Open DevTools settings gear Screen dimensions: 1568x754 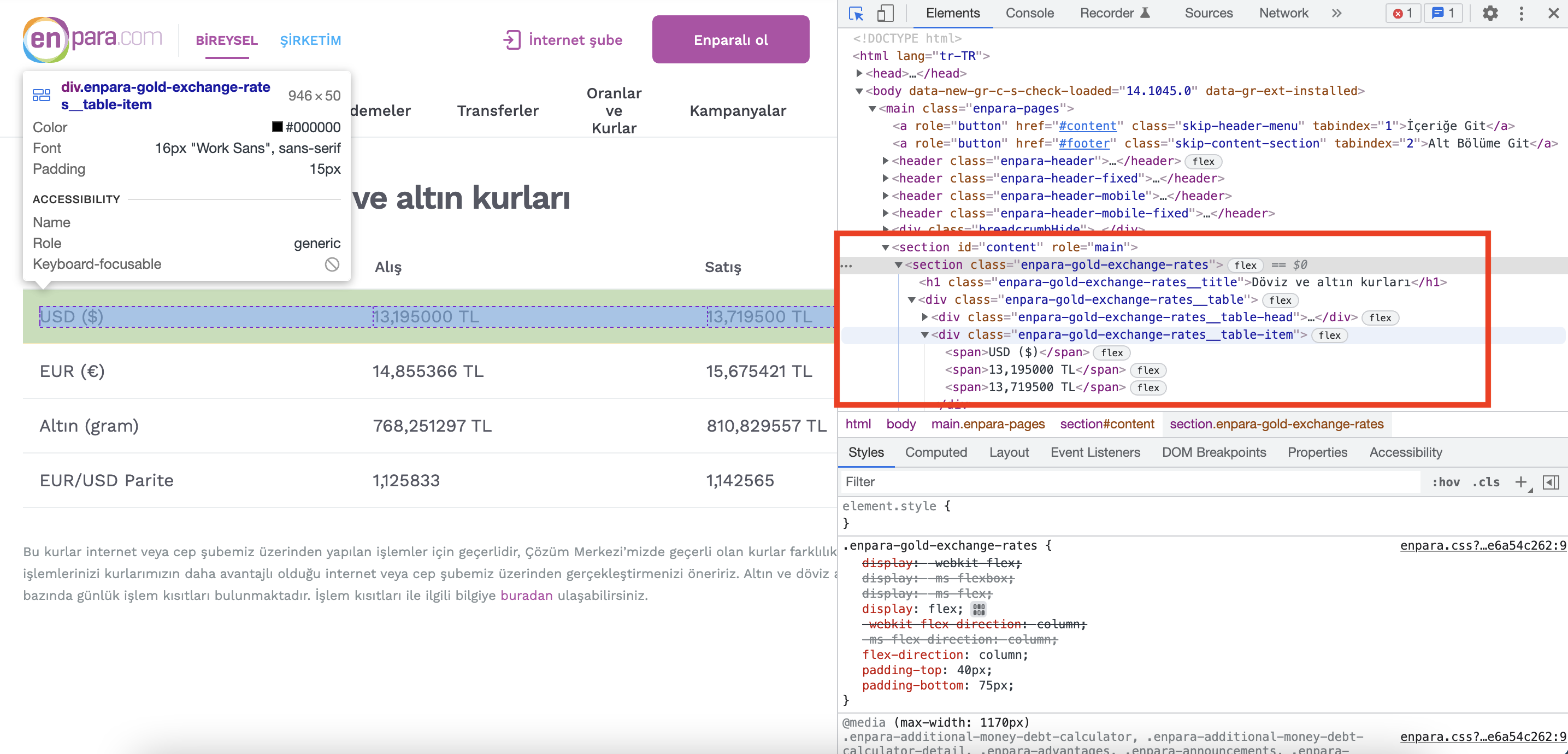pos(1489,14)
